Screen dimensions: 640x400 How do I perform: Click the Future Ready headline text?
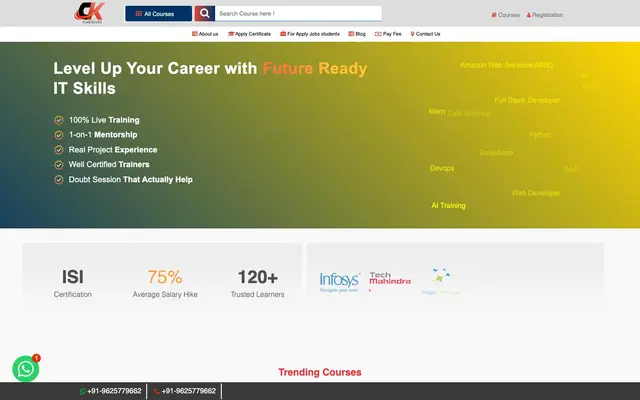pos(315,68)
